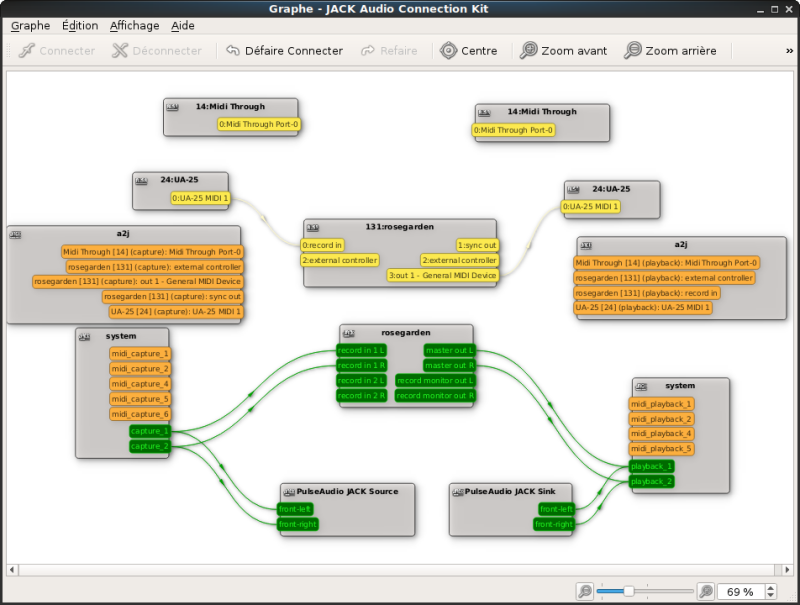The height and width of the screenshot is (605, 800).
Task: Select the 1:sync out port
Action: tap(477, 245)
